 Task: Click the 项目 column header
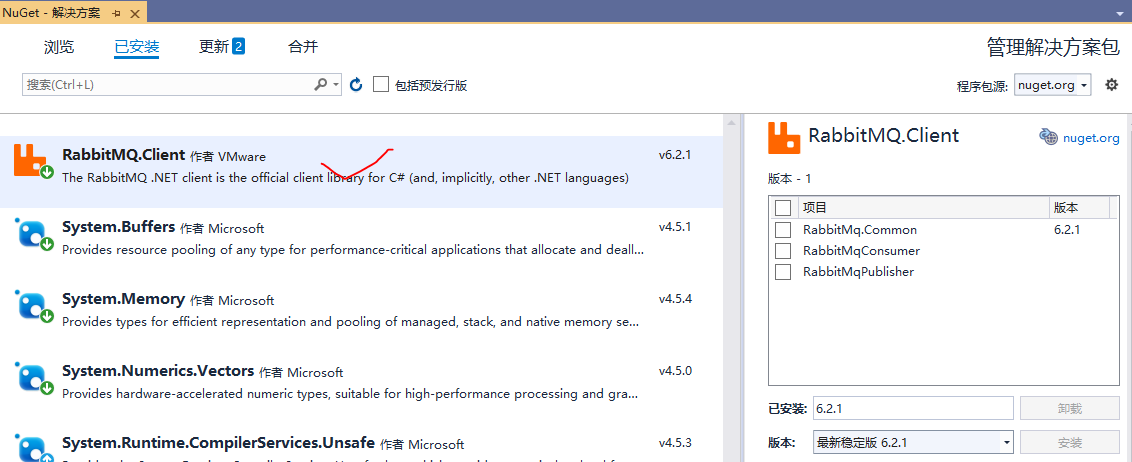tap(923, 208)
